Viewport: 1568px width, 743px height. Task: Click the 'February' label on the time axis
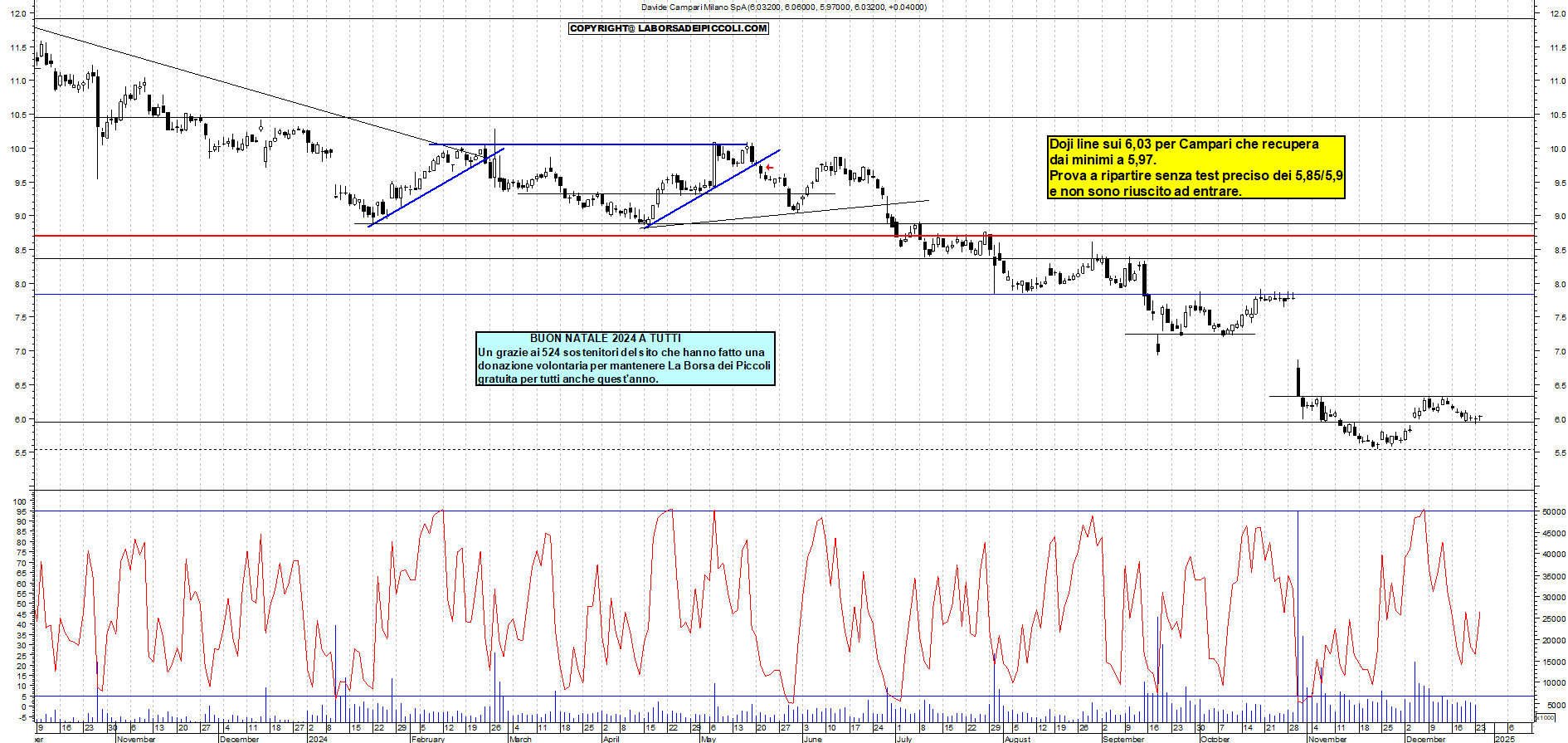[428, 739]
